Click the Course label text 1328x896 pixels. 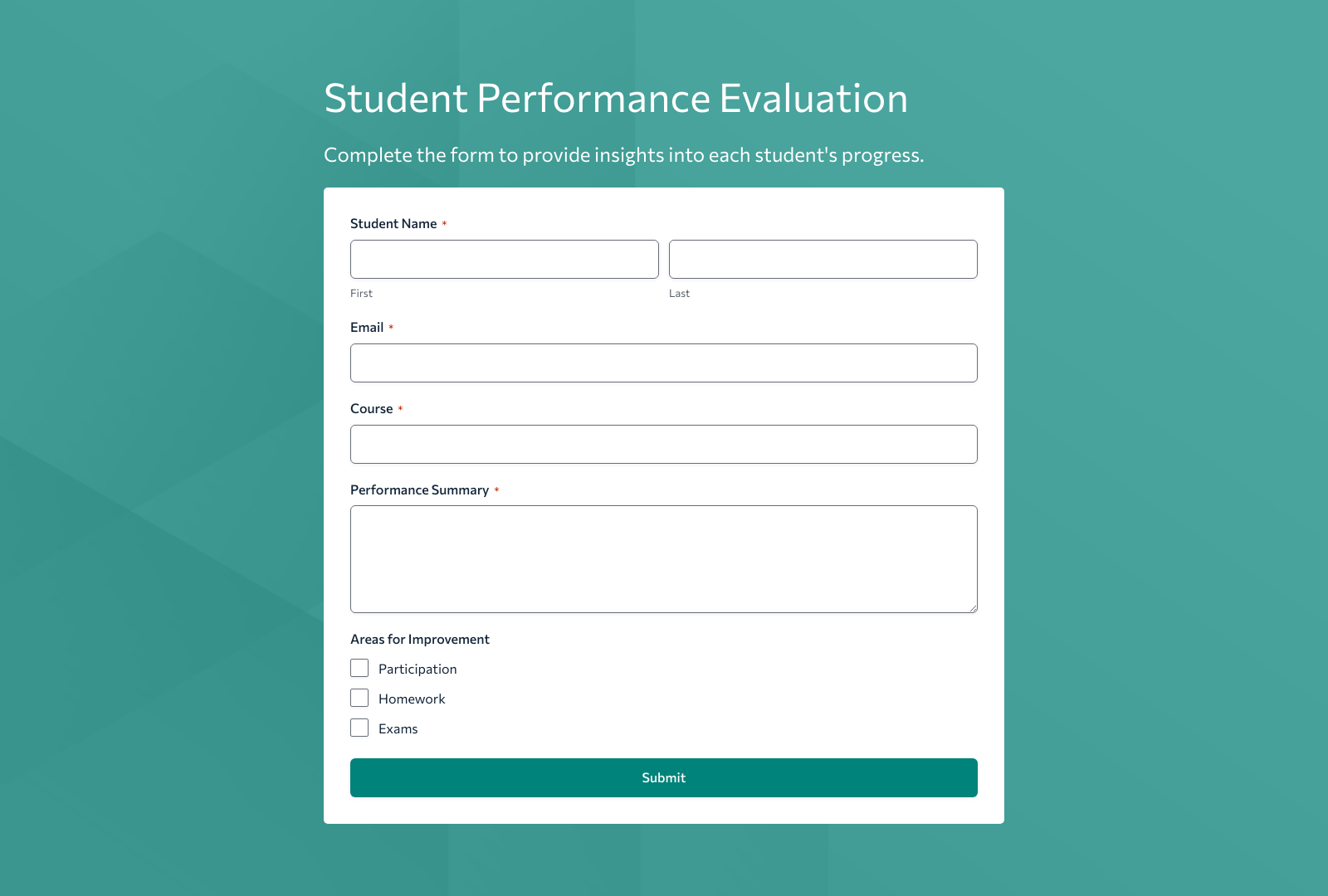(372, 408)
